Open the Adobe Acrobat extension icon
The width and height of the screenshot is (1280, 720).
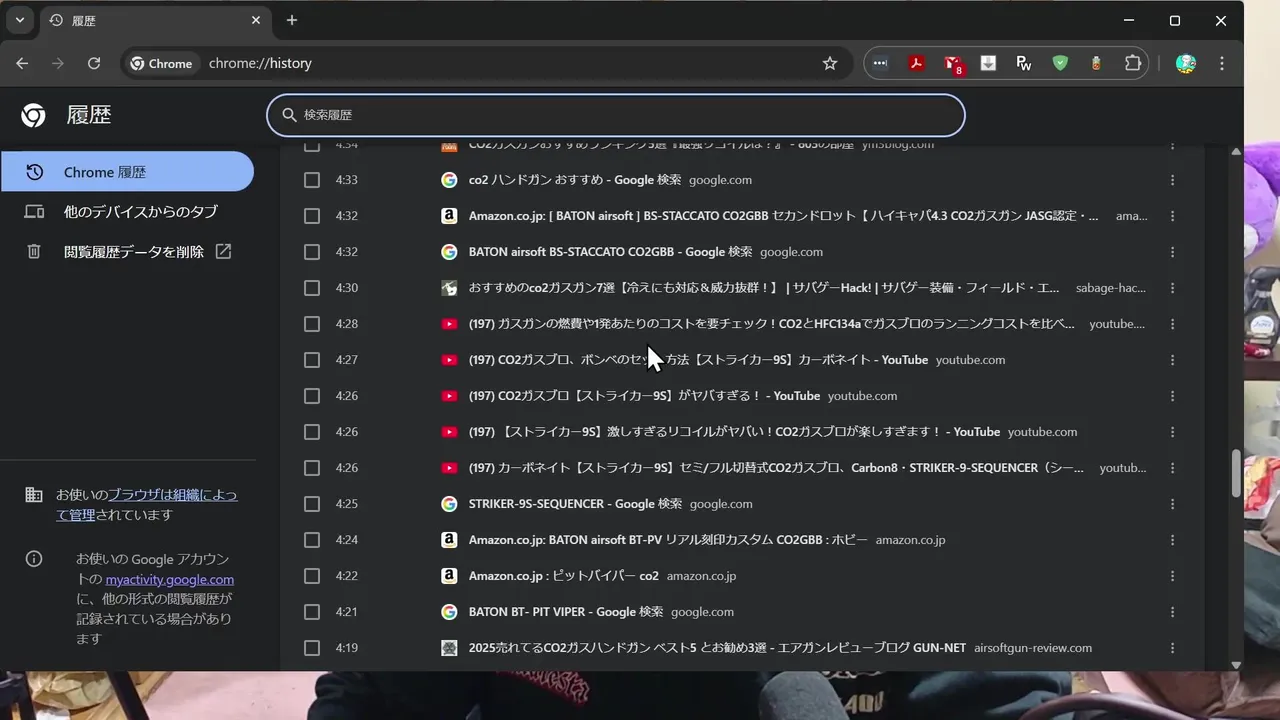pos(916,63)
